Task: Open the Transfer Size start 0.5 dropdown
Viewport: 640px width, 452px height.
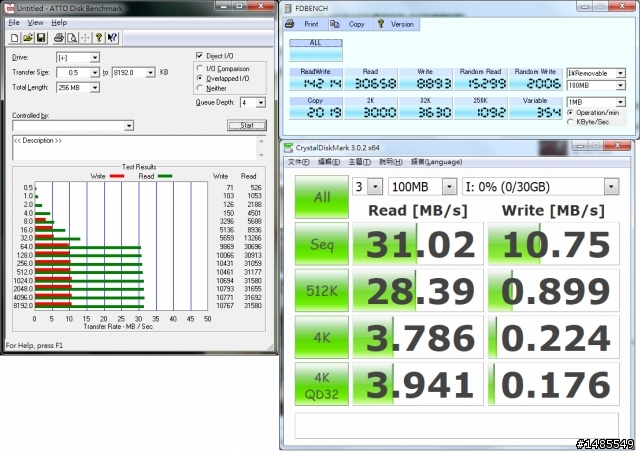Action: point(95,73)
